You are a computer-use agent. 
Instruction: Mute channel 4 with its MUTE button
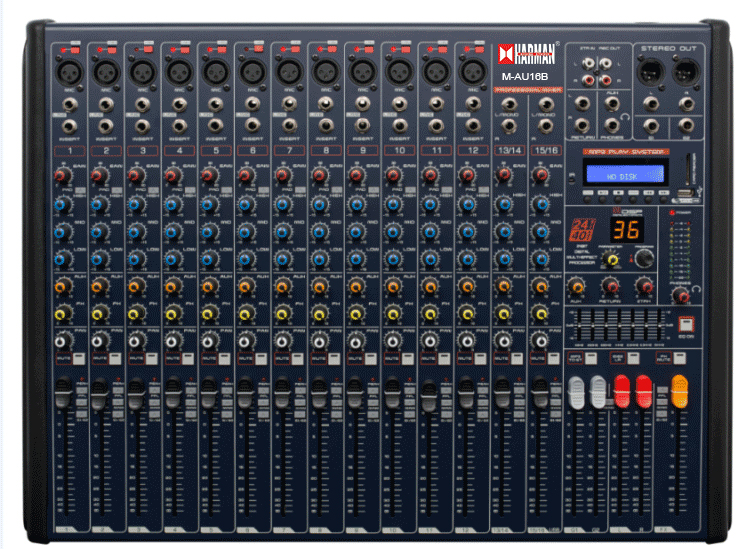click(x=188, y=359)
